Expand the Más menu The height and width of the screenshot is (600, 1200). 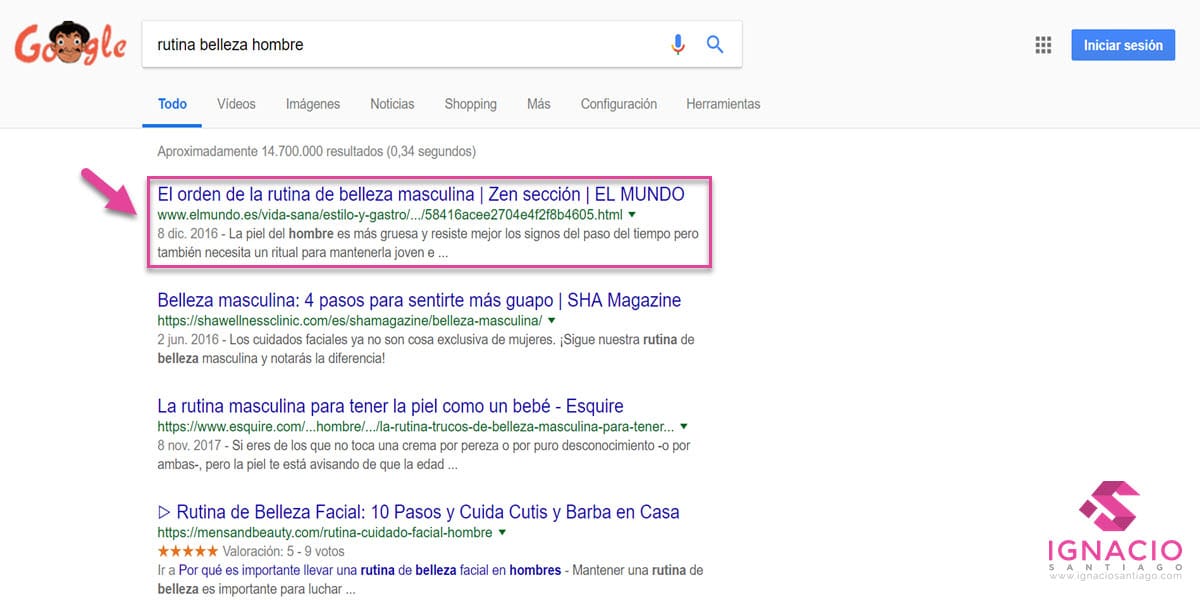(539, 104)
